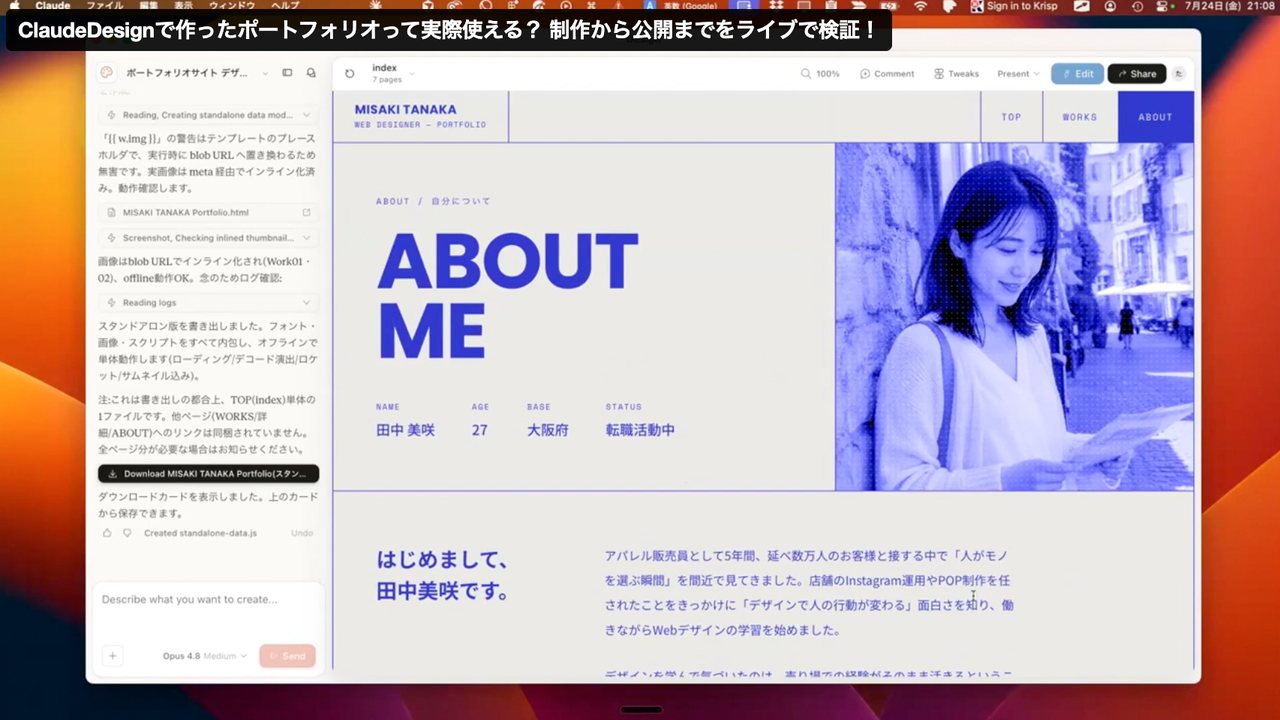This screenshot has width=1280, height=720.
Task: Open the Claude menu in macOS menu bar
Action: point(54,6)
